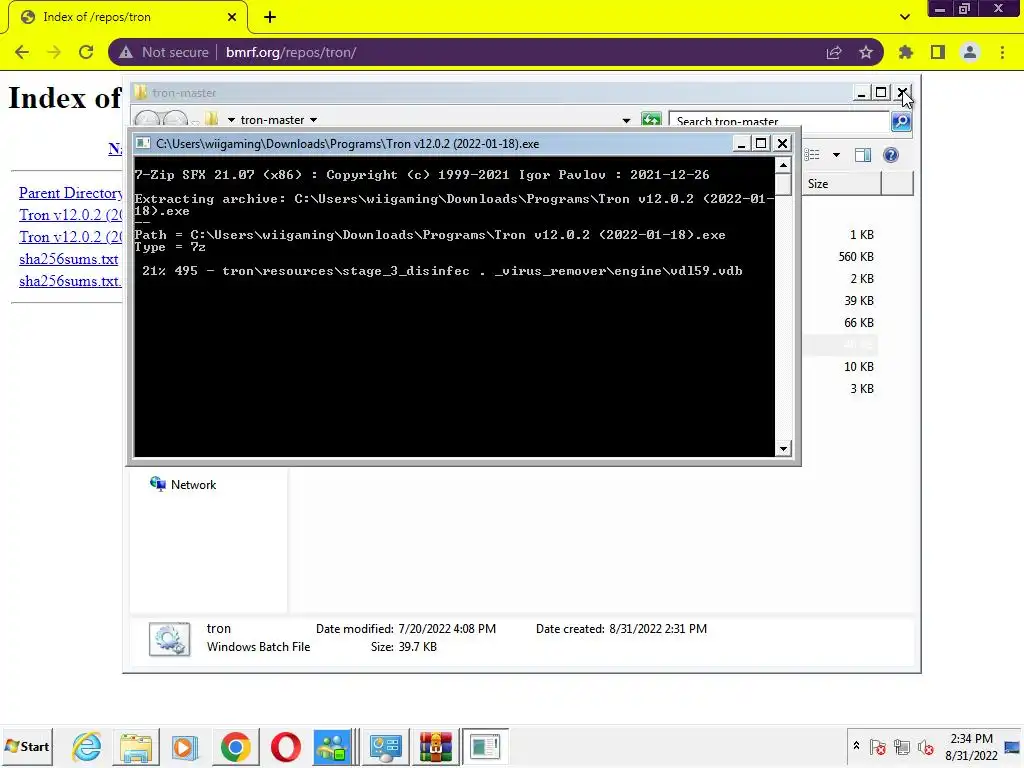
Task: Minimize the Tron extraction console window
Action: pos(741,144)
